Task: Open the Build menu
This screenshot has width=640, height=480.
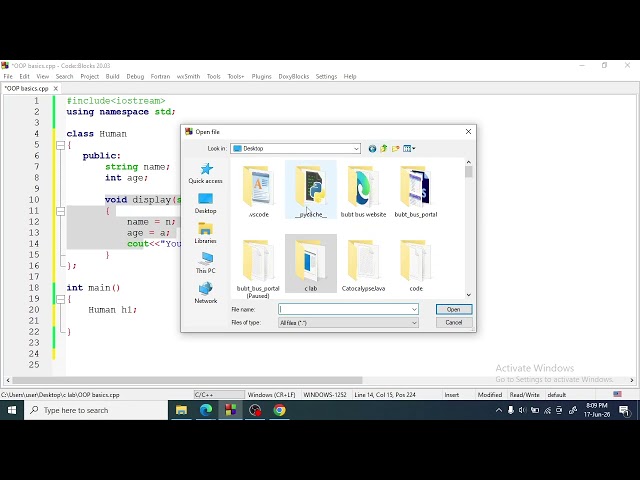Action: point(112,76)
